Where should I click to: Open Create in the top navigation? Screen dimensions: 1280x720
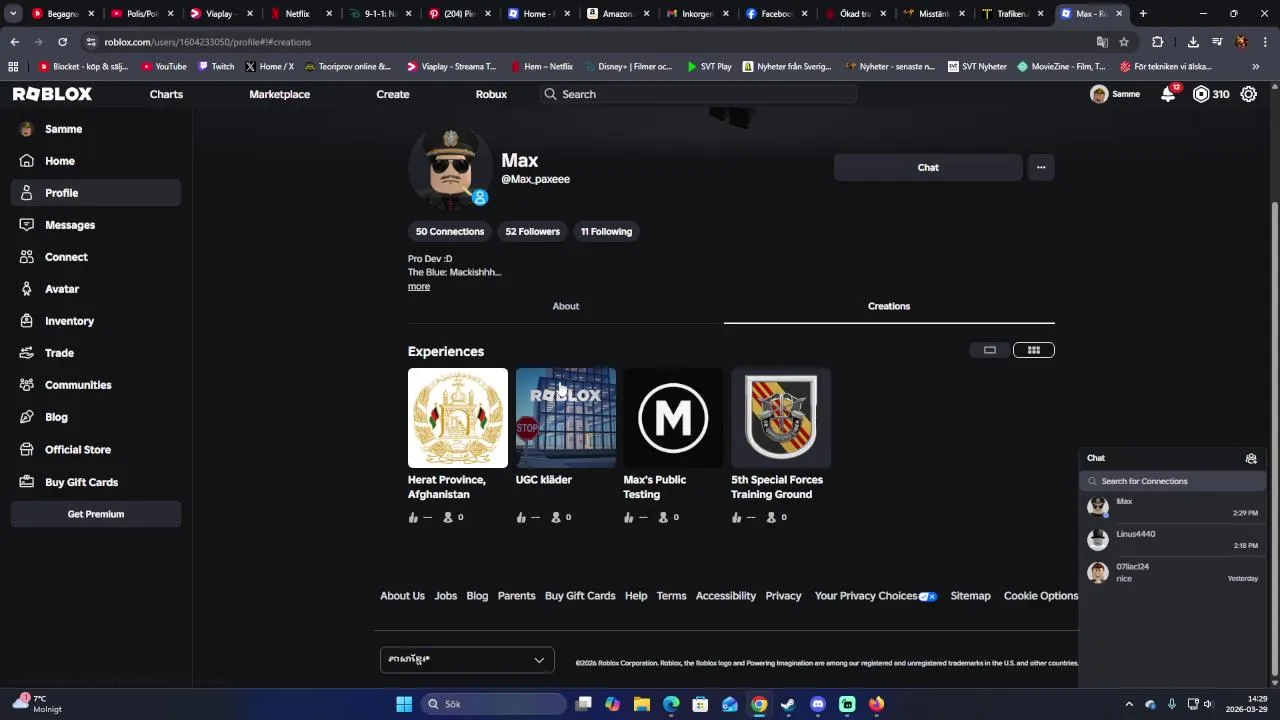(393, 94)
